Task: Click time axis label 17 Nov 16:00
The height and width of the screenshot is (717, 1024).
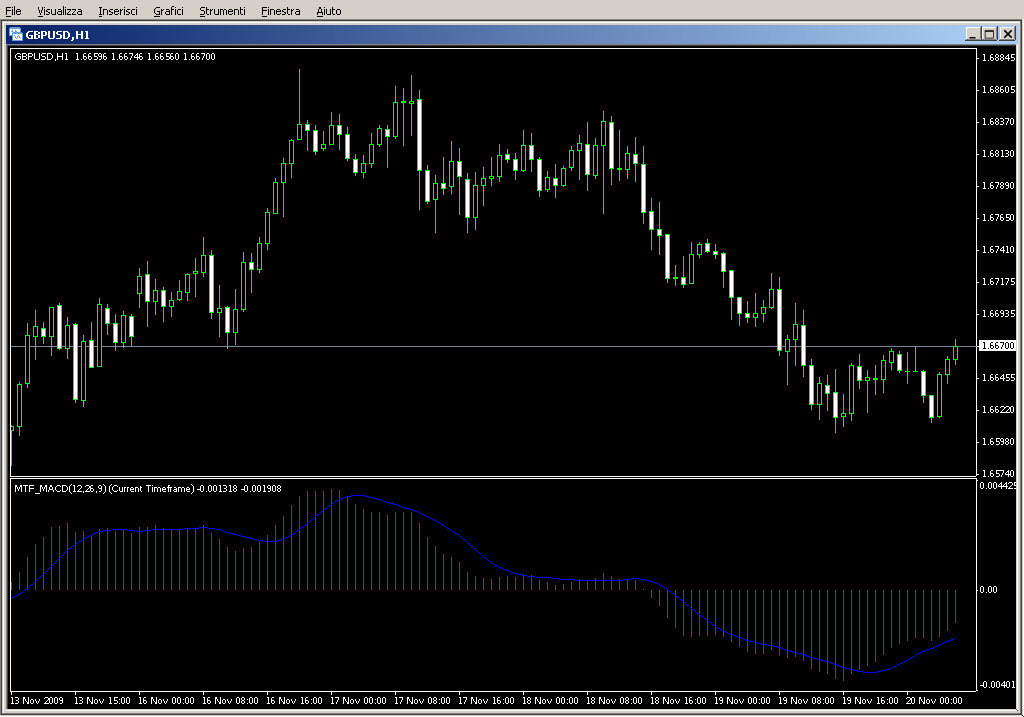Action: [x=486, y=701]
